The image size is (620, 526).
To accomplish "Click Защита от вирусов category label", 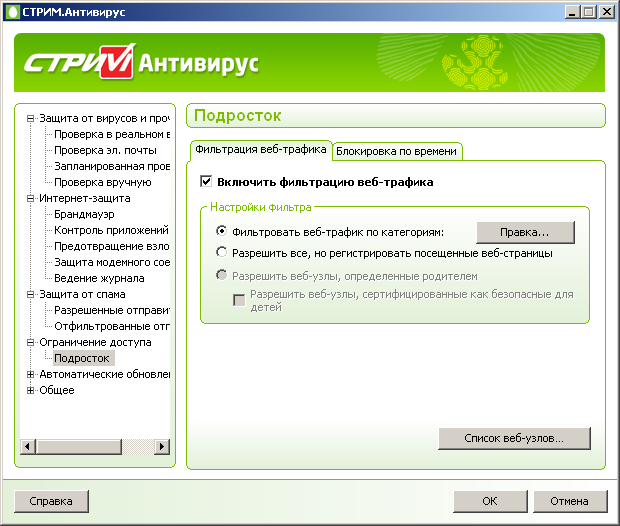I will [x=104, y=118].
